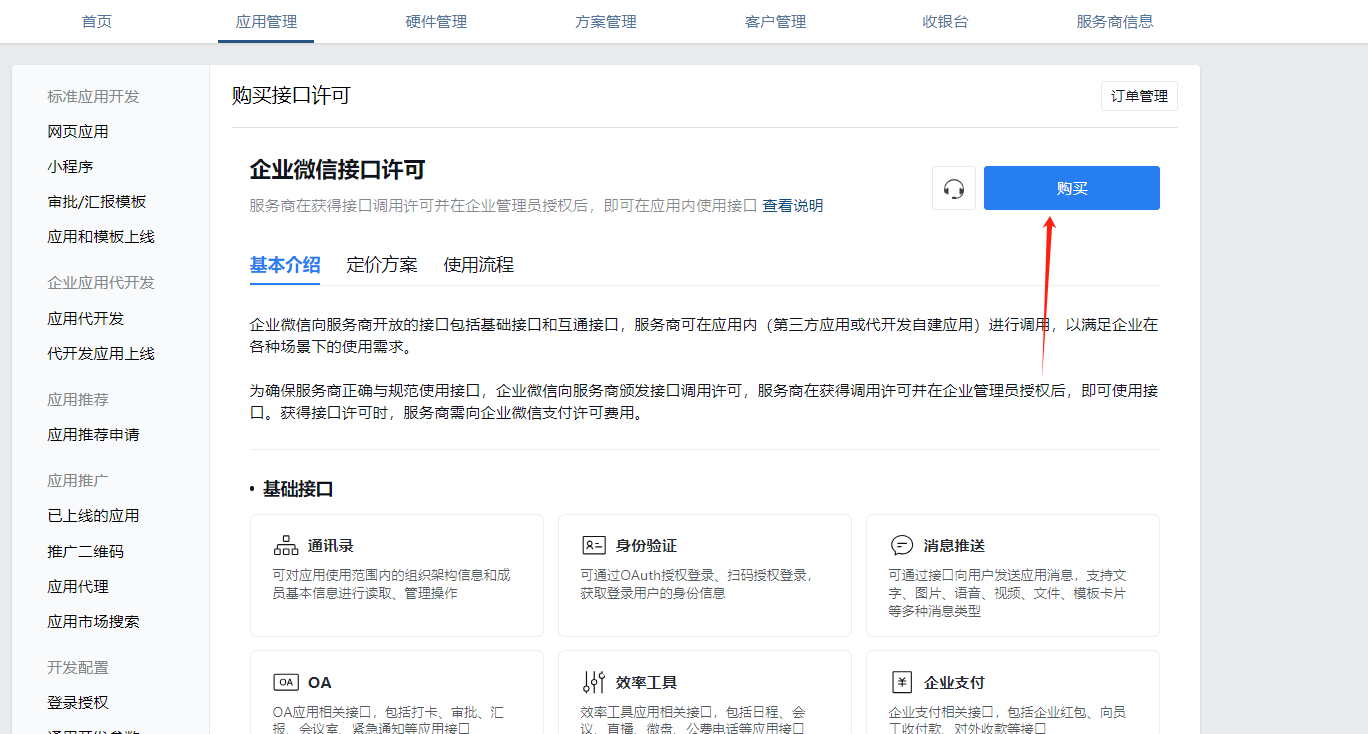Click the 企业支付 yen icon
1368x734 pixels.
coord(902,682)
